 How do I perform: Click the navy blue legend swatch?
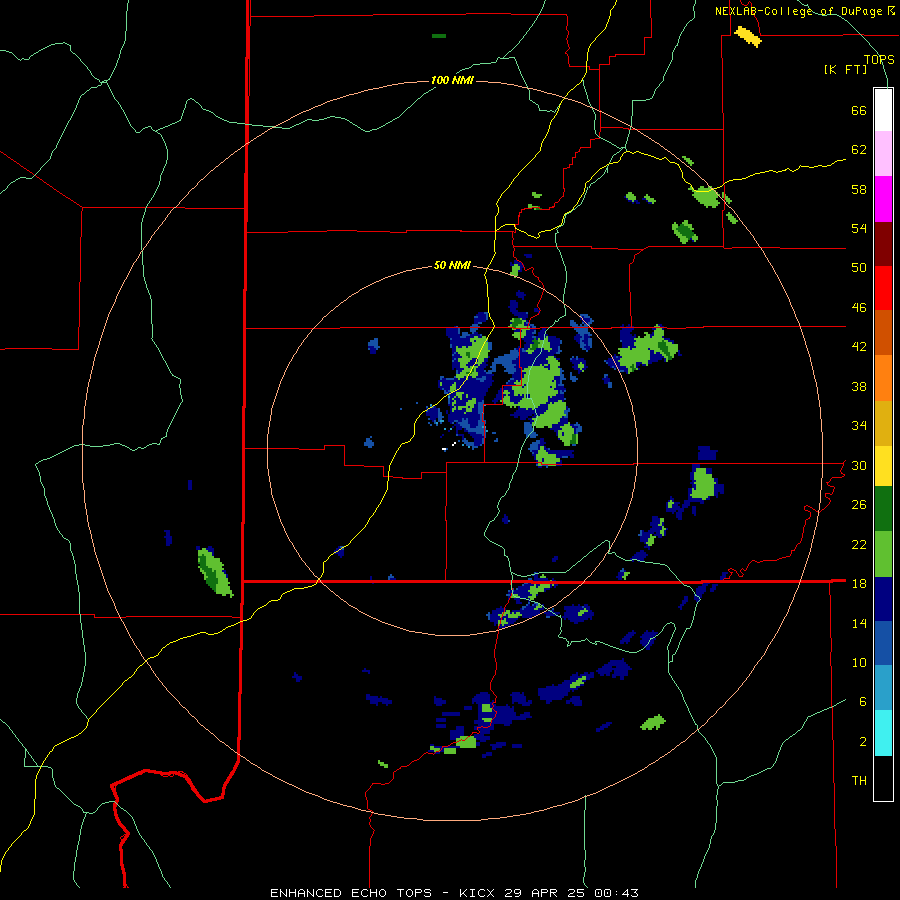pos(883,599)
